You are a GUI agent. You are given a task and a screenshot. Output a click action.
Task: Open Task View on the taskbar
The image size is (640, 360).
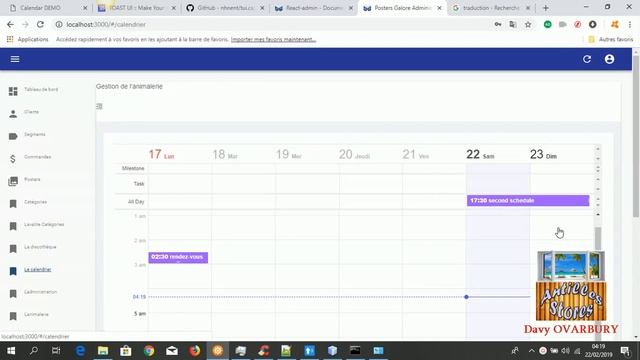56,350
